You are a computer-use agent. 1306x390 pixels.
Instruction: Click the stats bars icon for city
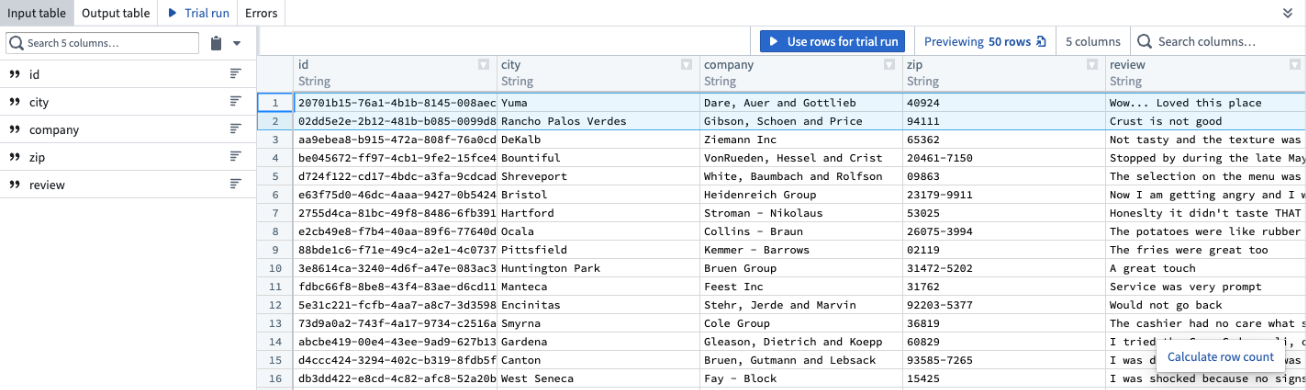click(x=236, y=102)
